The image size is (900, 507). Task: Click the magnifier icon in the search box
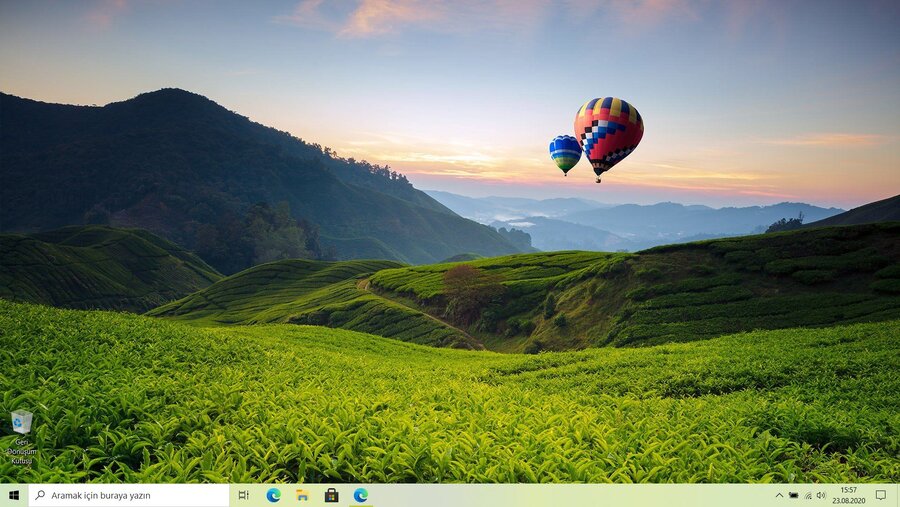pos(40,495)
